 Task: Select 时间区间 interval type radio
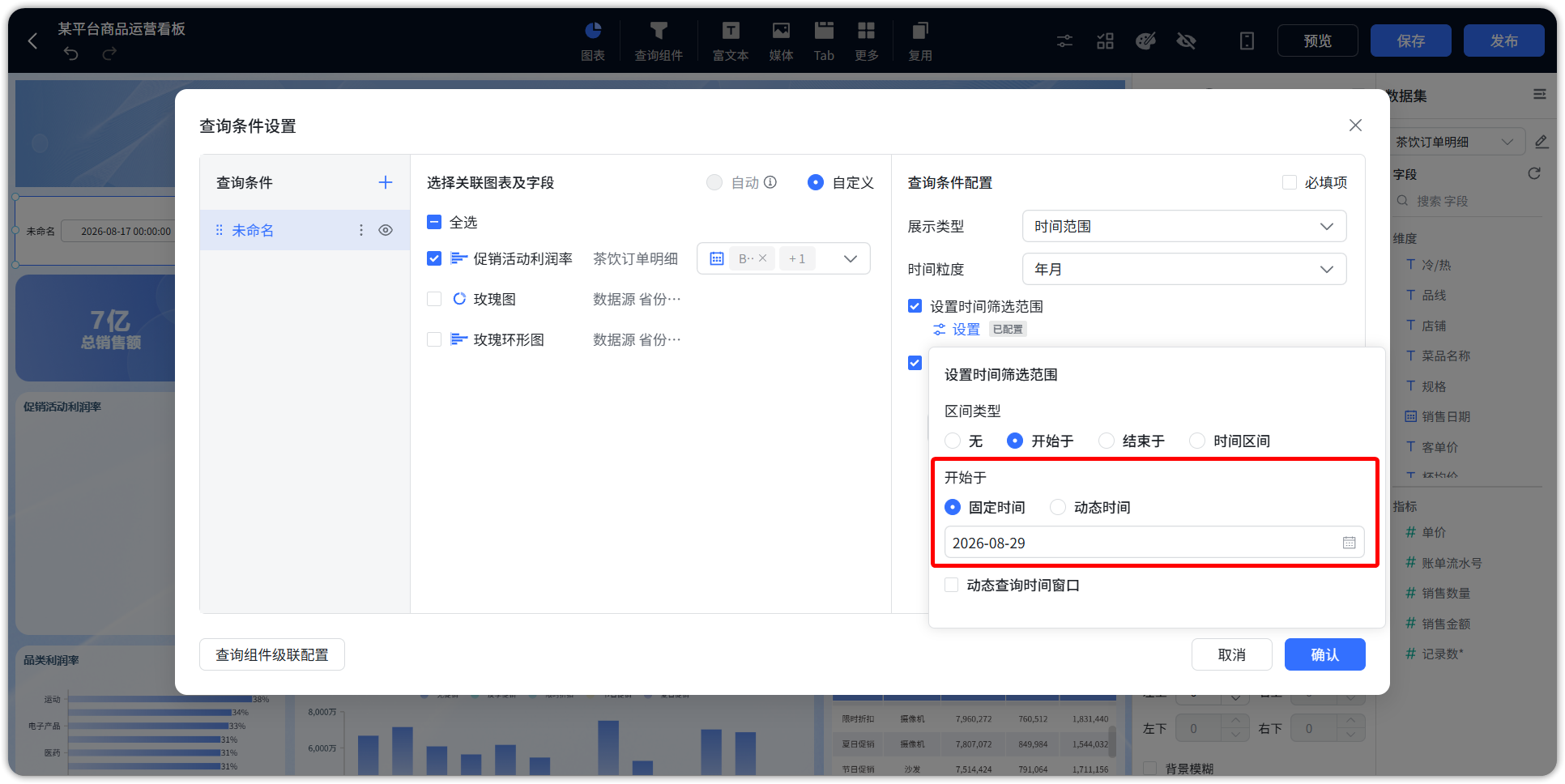[1197, 441]
